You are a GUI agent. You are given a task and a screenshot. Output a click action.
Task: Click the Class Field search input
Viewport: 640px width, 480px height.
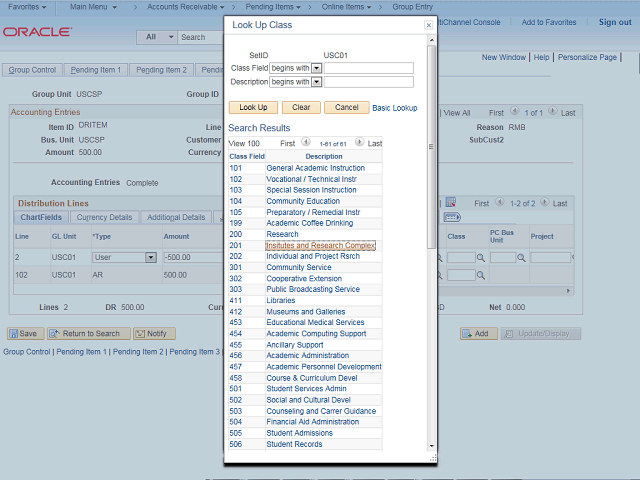point(369,68)
